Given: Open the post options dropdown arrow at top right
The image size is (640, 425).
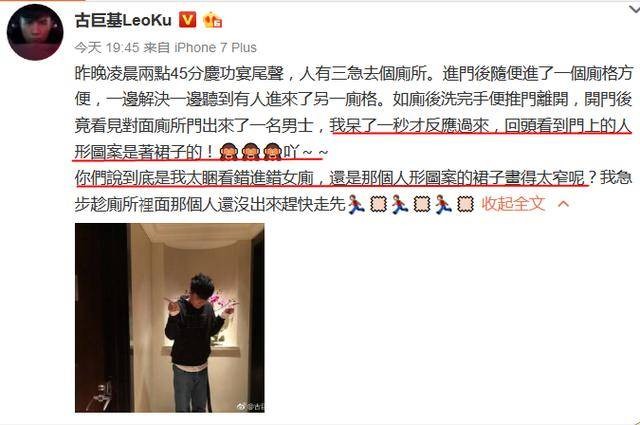Looking at the screenshot, I should [634, 8].
